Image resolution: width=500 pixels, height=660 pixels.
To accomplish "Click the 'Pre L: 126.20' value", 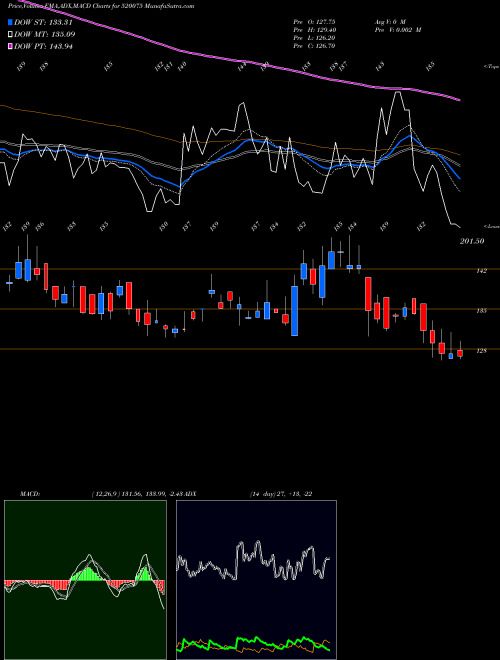I will click(x=314, y=38).
